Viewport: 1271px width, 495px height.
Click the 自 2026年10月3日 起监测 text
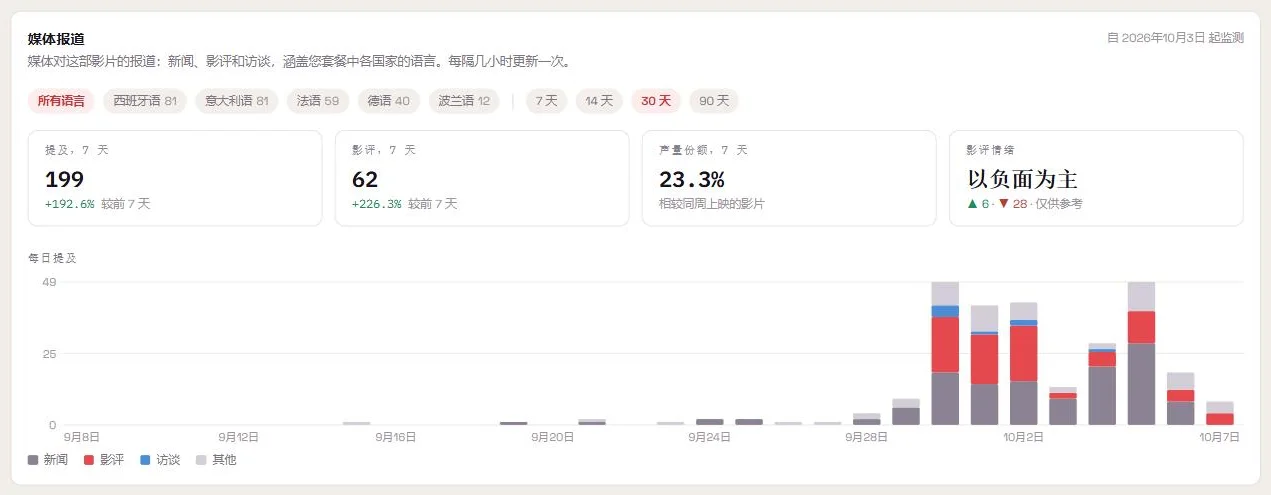click(1175, 38)
